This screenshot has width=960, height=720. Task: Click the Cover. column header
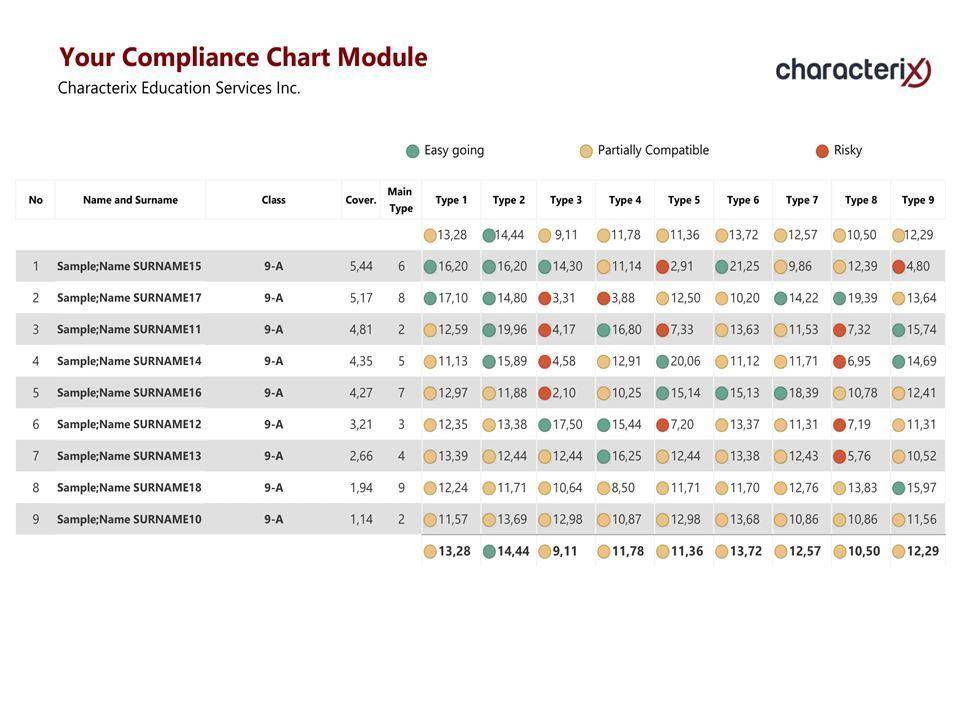[x=361, y=200]
